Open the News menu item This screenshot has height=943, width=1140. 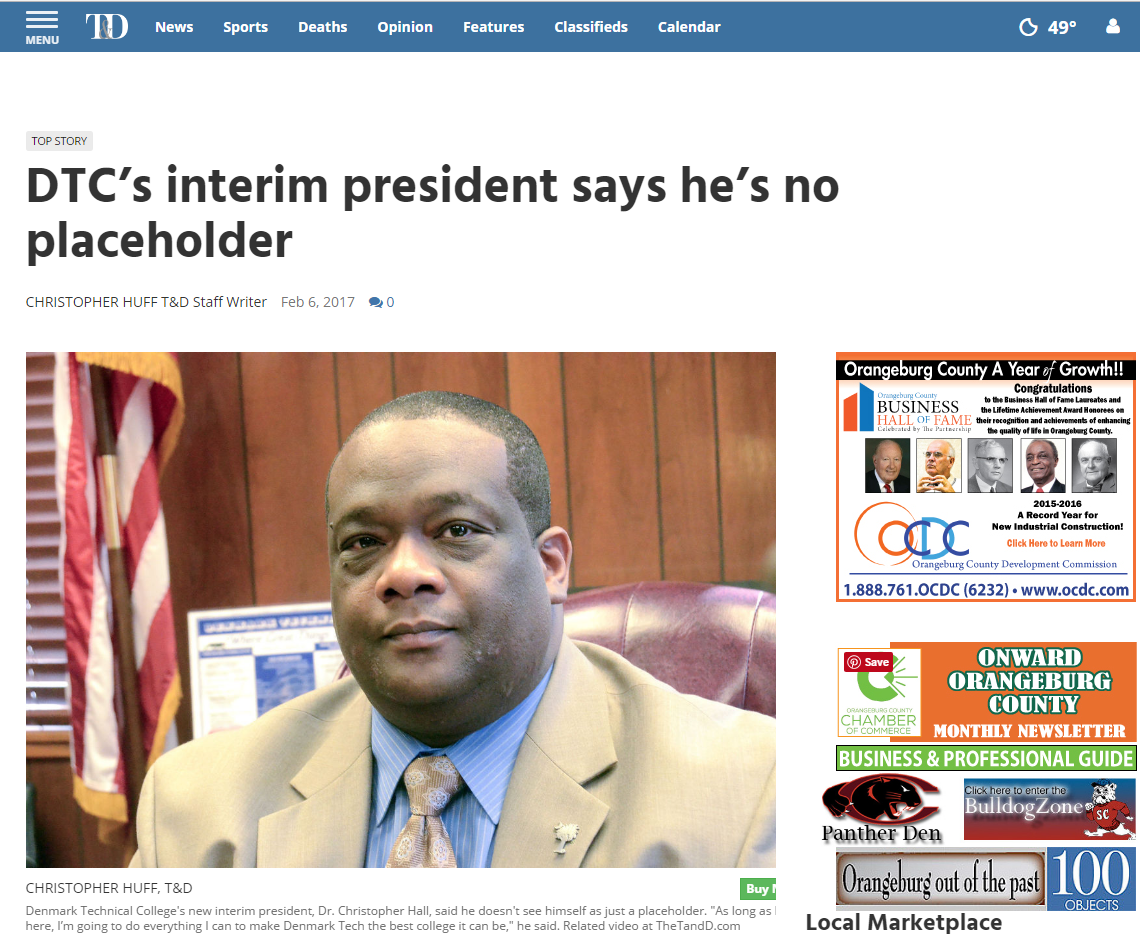[x=174, y=27]
